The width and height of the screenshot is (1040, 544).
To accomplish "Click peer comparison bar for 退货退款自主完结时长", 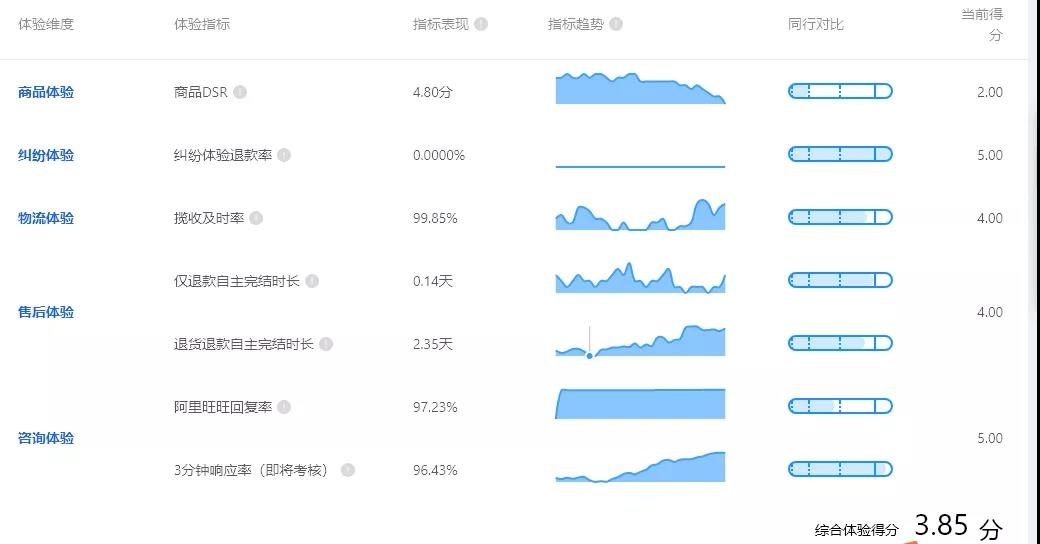I will [840, 344].
